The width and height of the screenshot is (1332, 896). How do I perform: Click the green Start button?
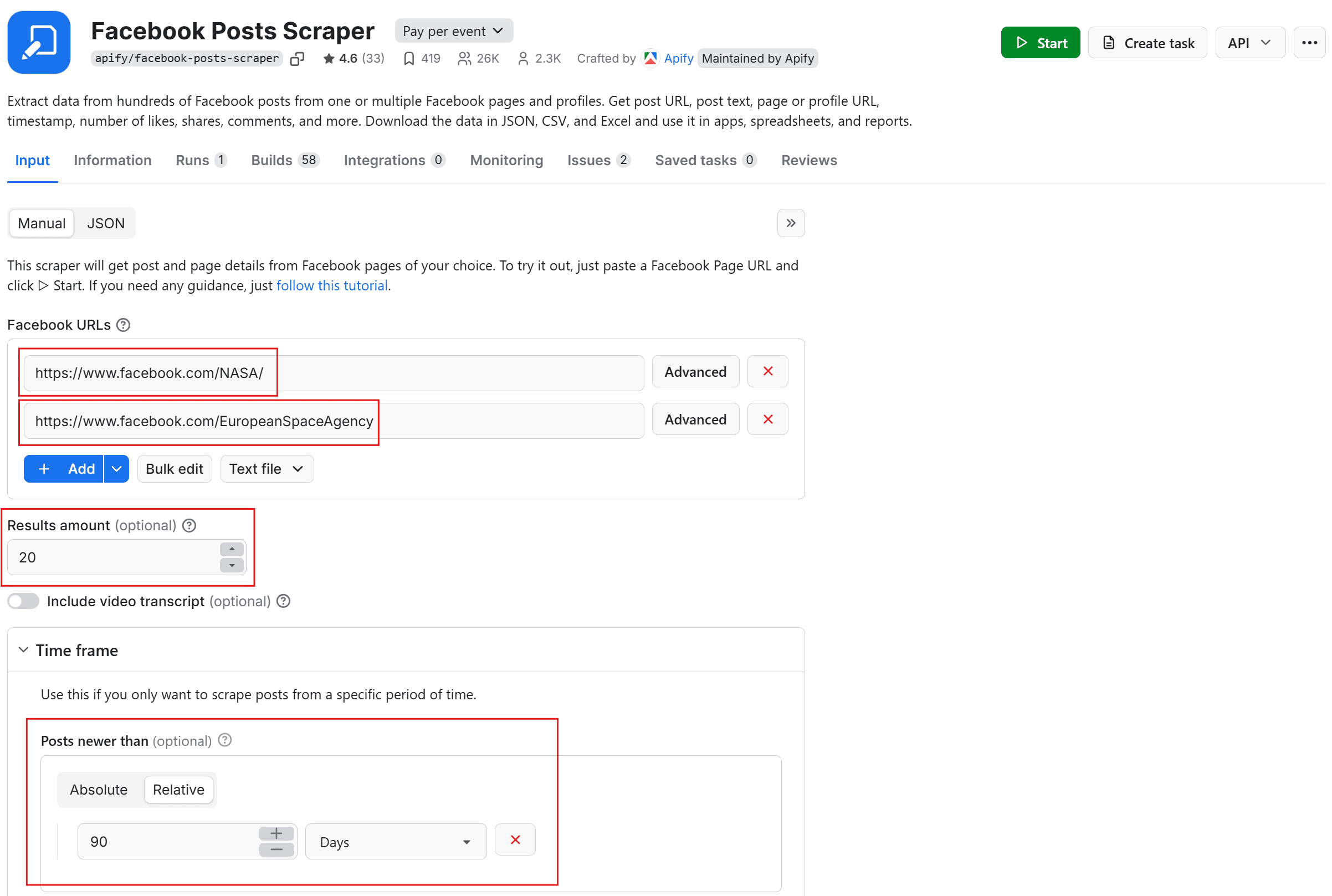(x=1040, y=42)
